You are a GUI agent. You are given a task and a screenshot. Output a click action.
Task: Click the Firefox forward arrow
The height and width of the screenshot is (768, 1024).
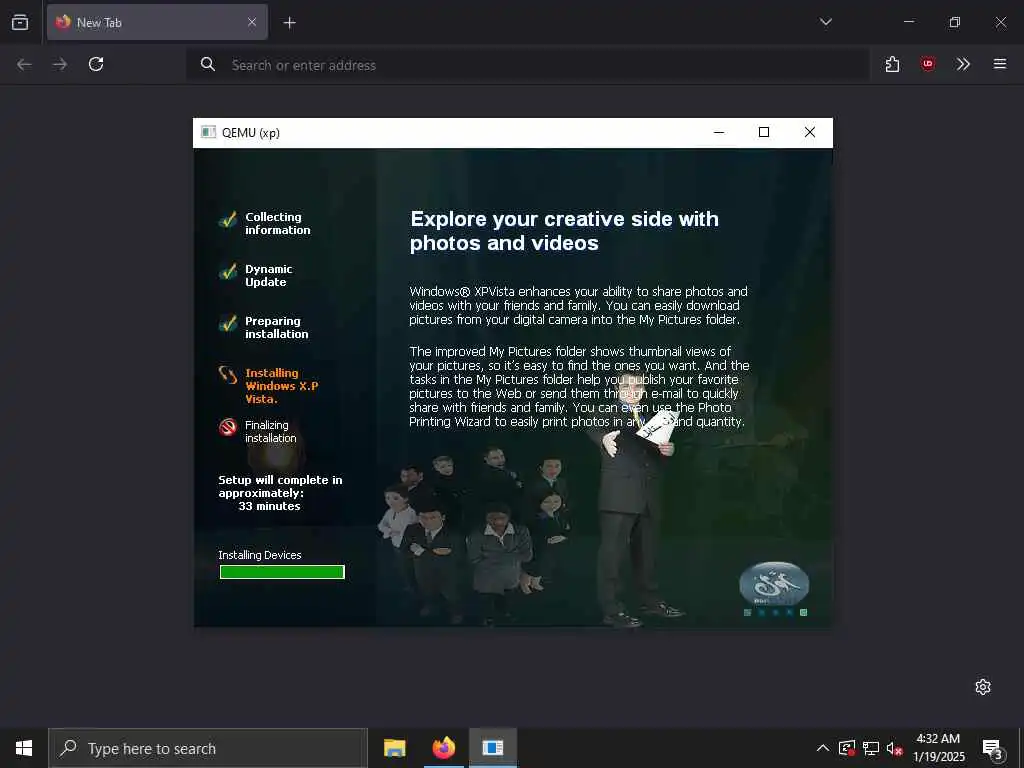(60, 64)
